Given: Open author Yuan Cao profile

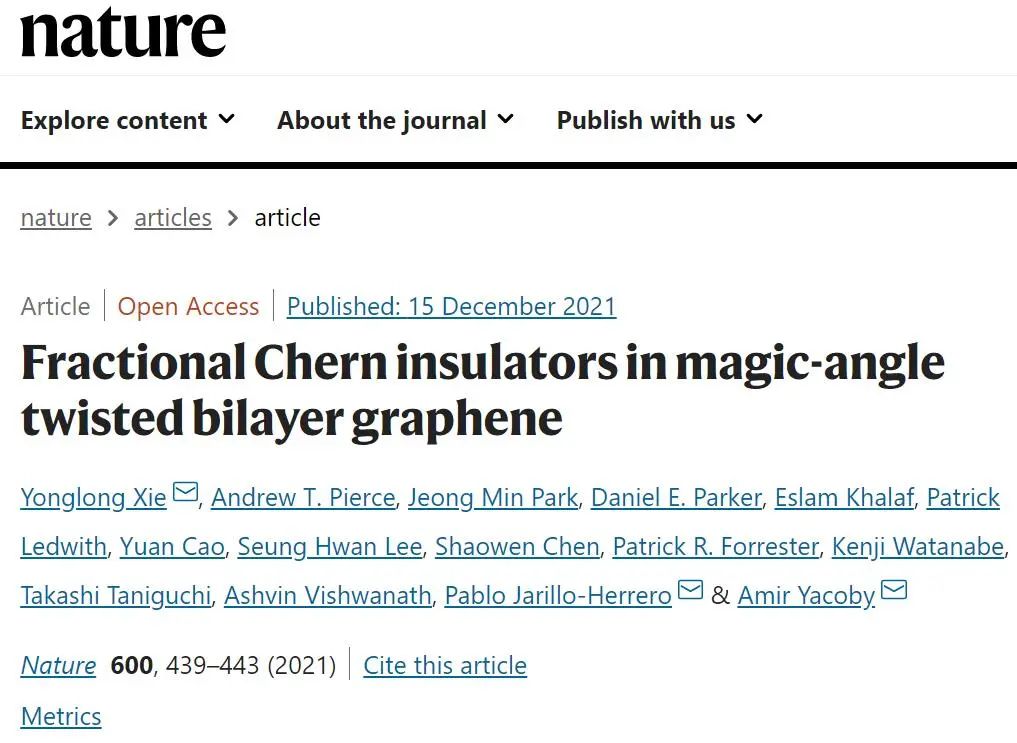Looking at the screenshot, I should point(172,547).
